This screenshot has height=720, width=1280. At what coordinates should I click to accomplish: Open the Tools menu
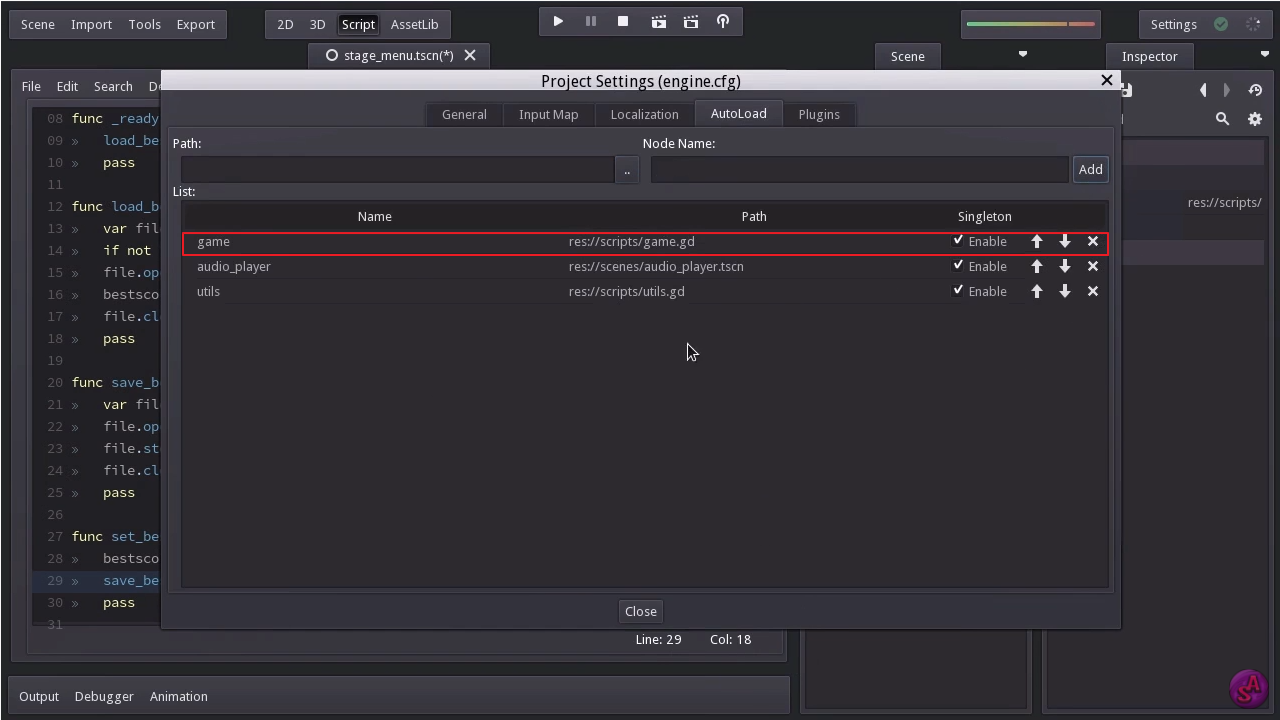[144, 24]
